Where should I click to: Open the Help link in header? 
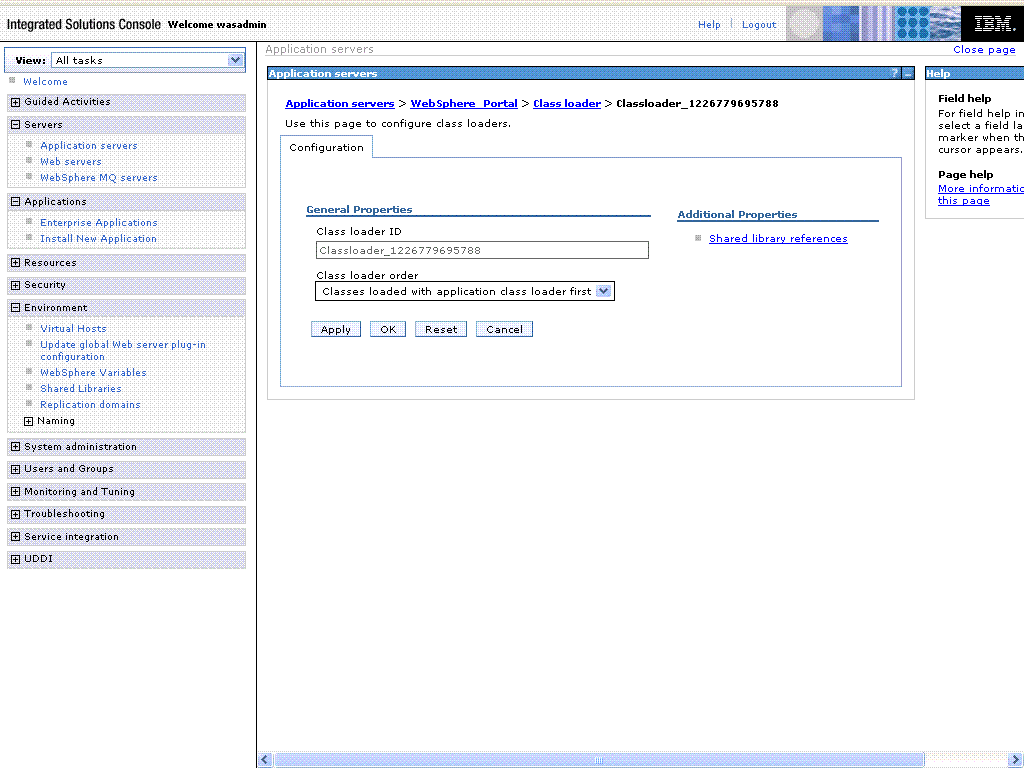[x=709, y=24]
